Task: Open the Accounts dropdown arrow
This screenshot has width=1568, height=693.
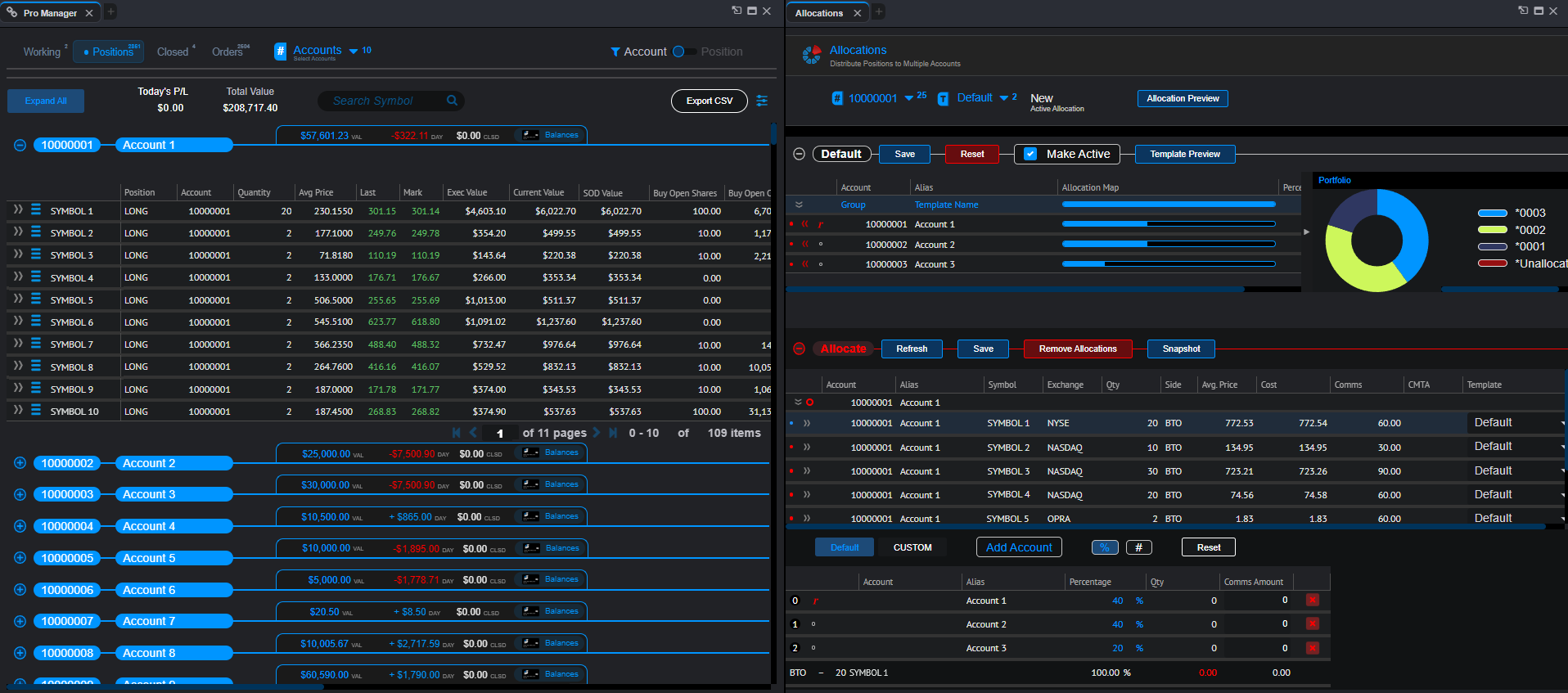Action: tap(354, 52)
